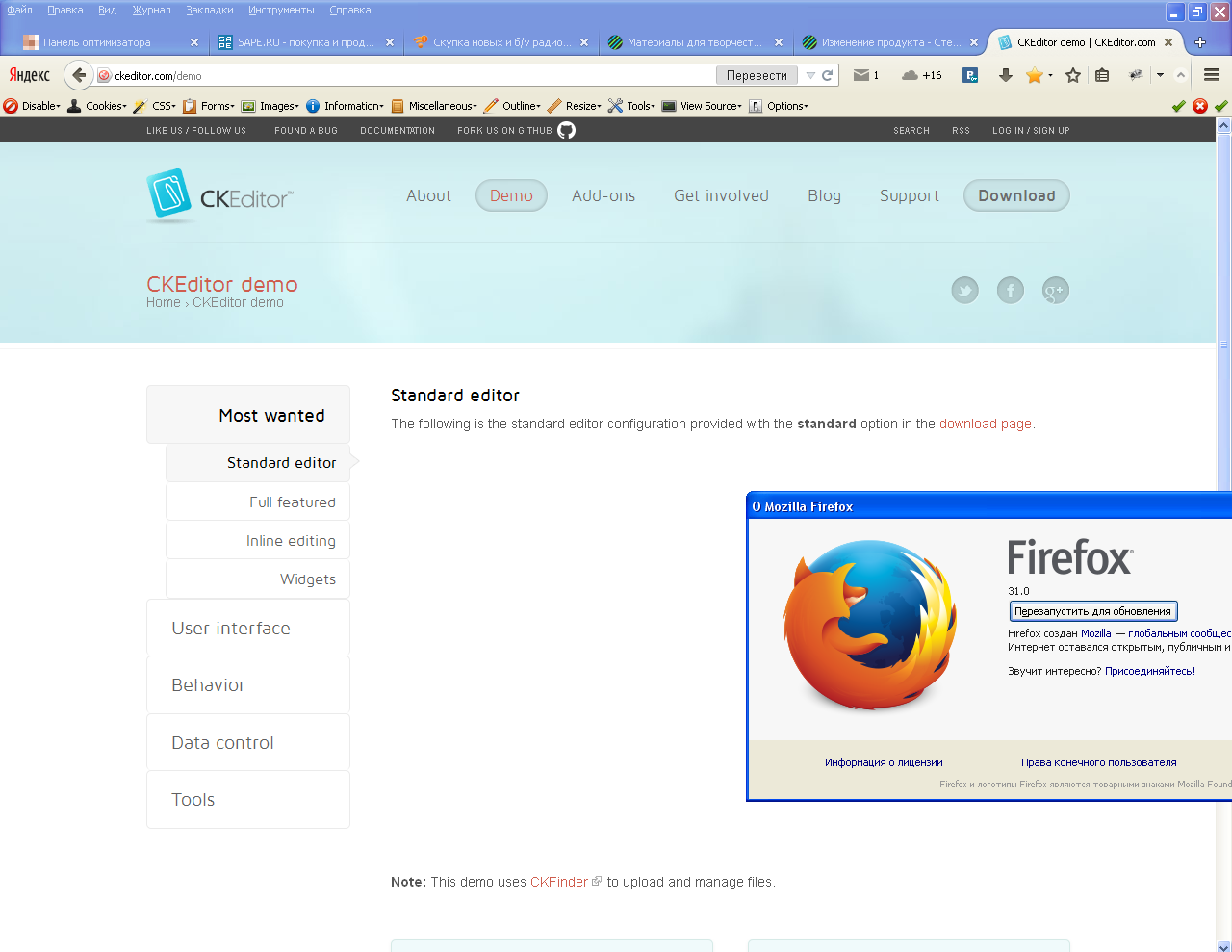
Task: Switch to the Материалы для творчества tab
Action: (694, 42)
